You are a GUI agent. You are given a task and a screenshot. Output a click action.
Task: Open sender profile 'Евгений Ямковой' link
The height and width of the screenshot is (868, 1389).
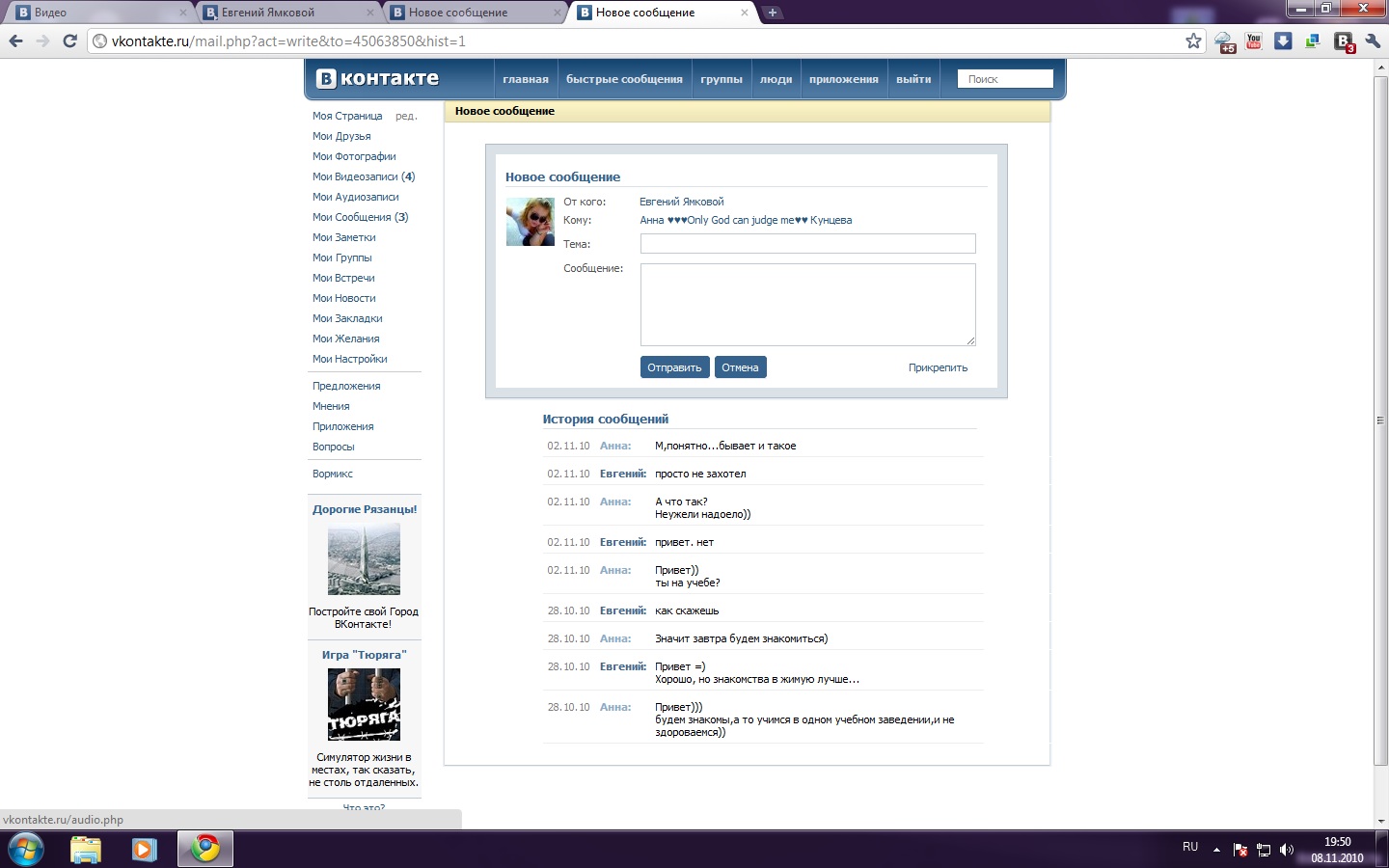pyautogui.click(x=682, y=202)
